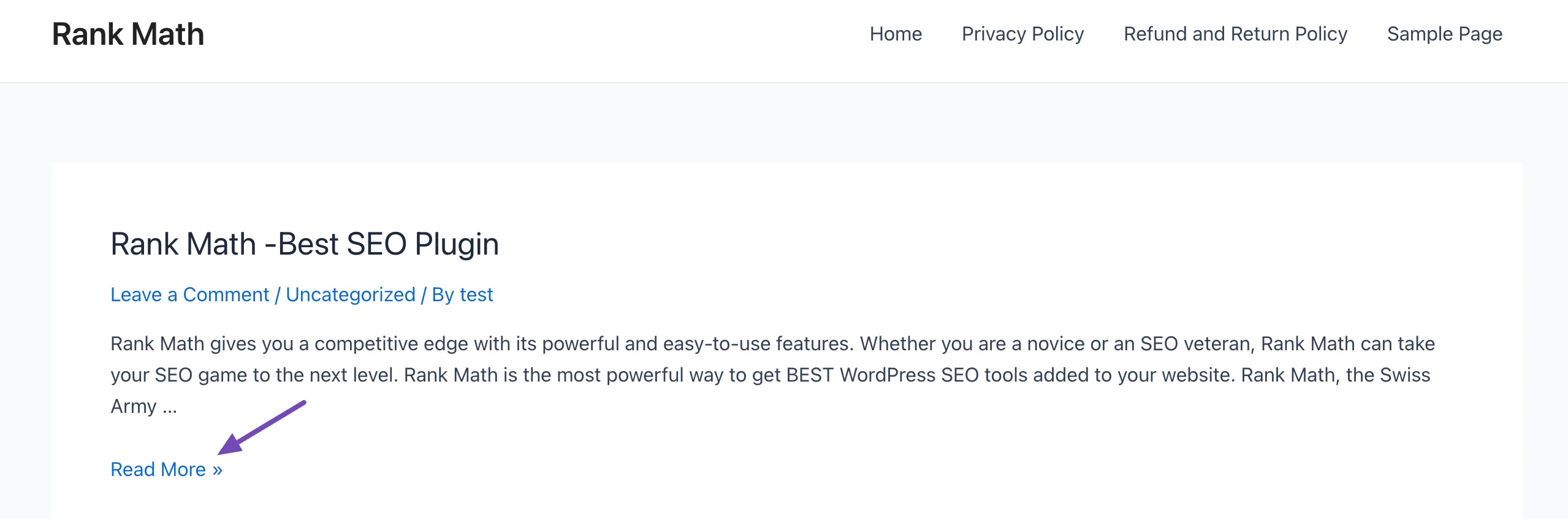This screenshot has width=1568, height=519.
Task: Click the Read More » link
Action: (166, 469)
